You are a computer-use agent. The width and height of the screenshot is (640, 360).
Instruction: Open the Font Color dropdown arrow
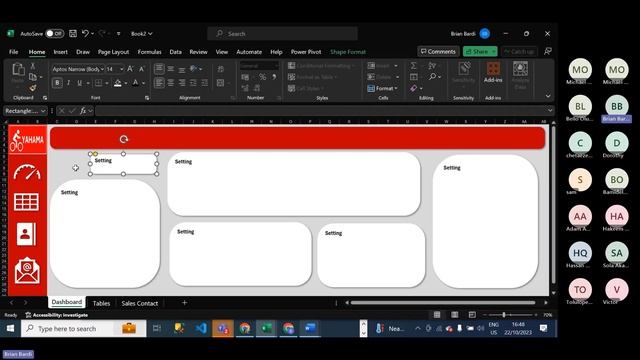(x=144, y=83)
